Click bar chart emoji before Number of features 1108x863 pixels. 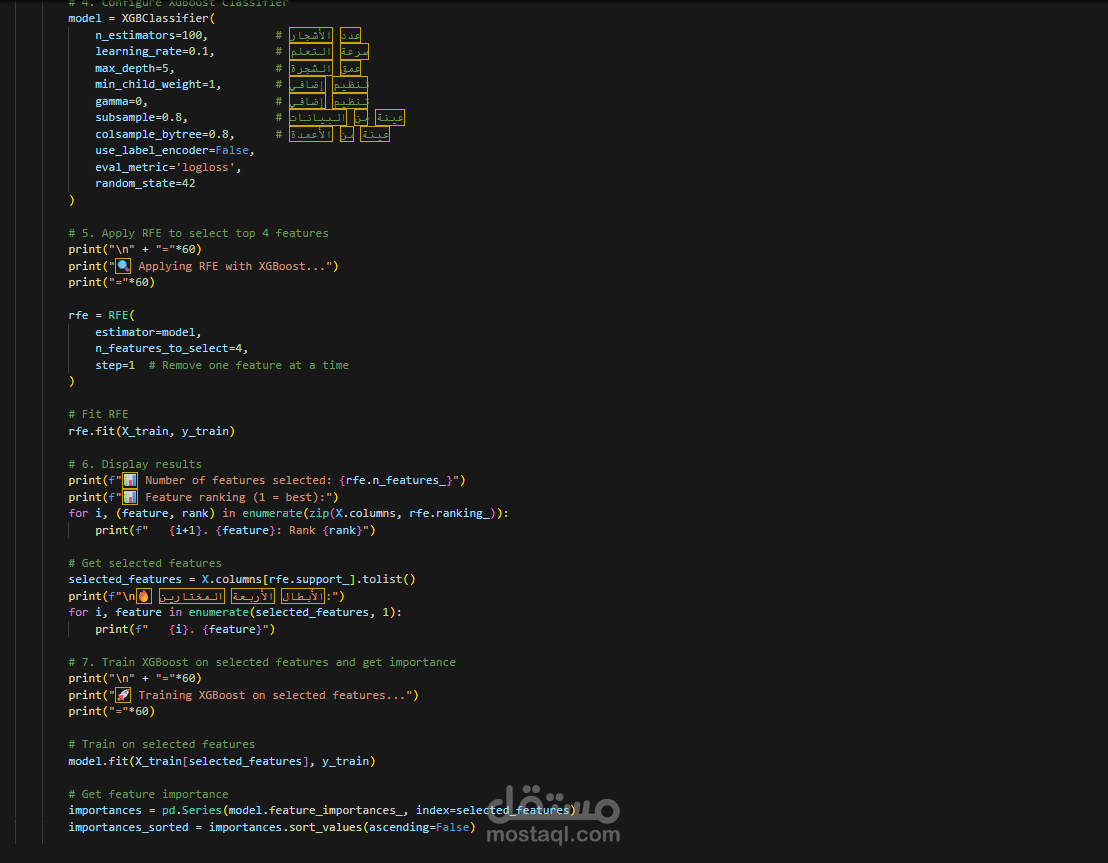click(130, 481)
